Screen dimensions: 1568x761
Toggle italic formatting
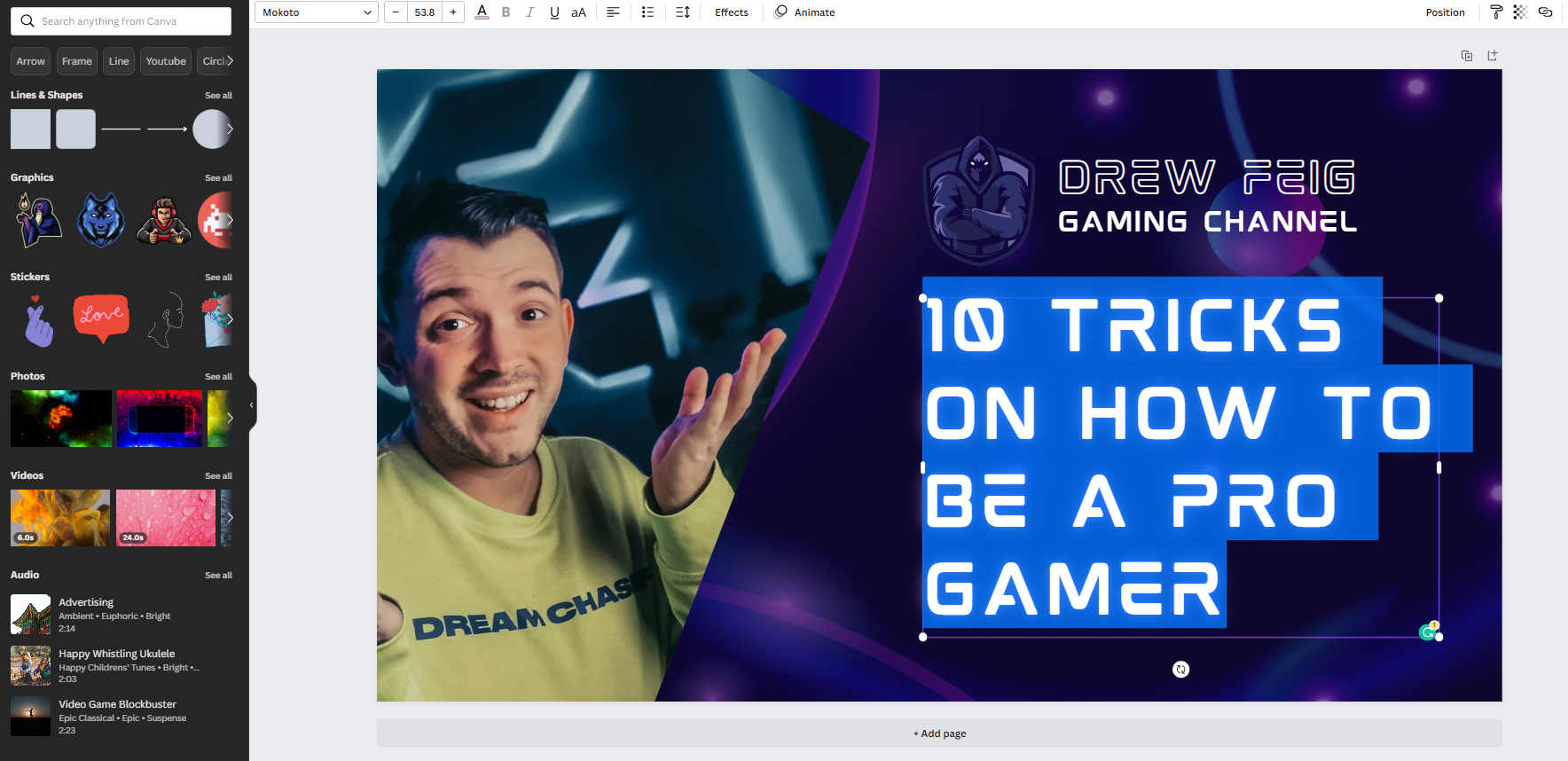(x=529, y=12)
